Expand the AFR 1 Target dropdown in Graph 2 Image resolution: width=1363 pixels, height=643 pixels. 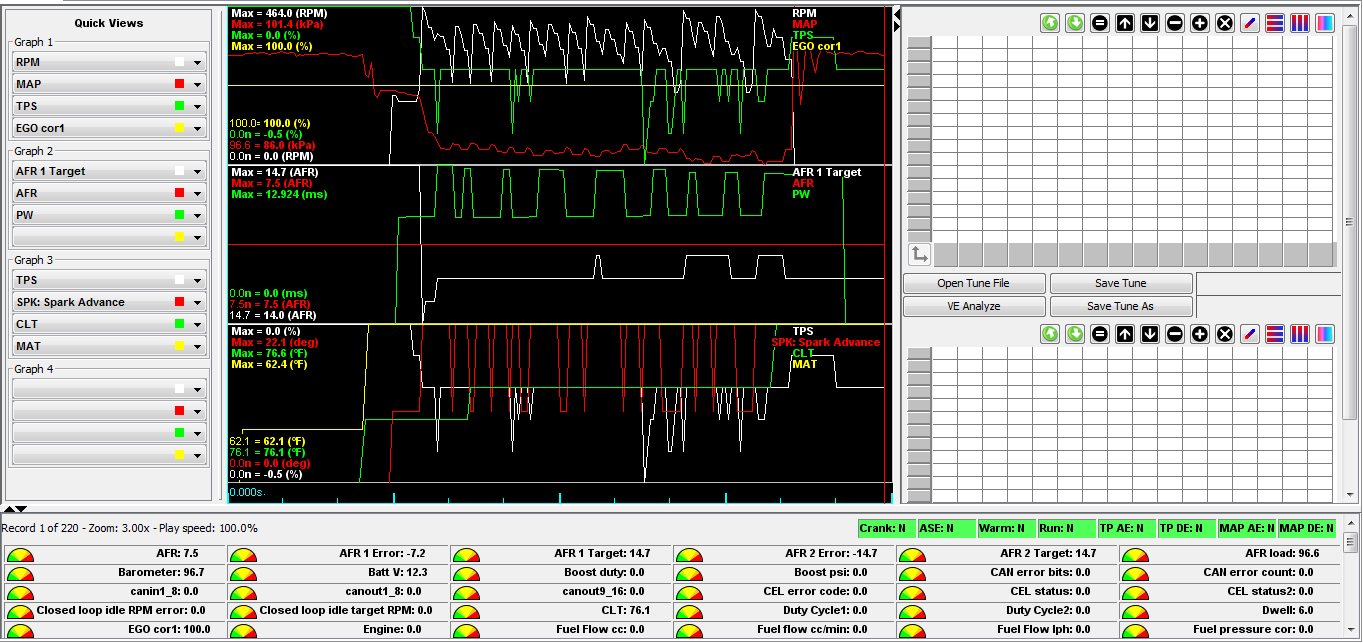click(197, 171)
